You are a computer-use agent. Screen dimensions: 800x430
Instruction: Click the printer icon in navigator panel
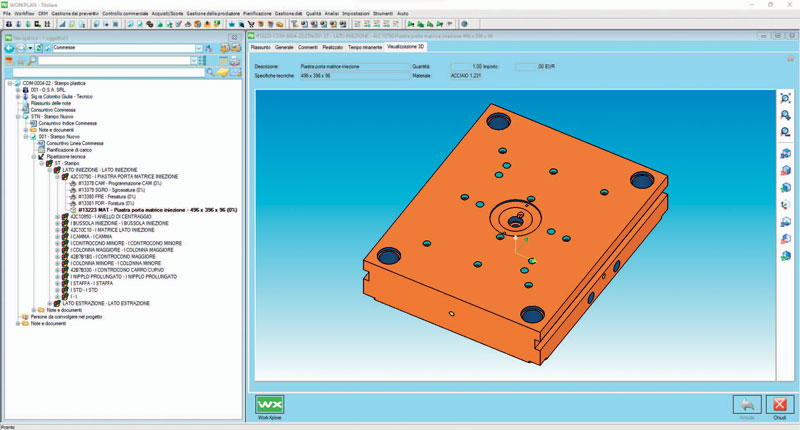234,61
